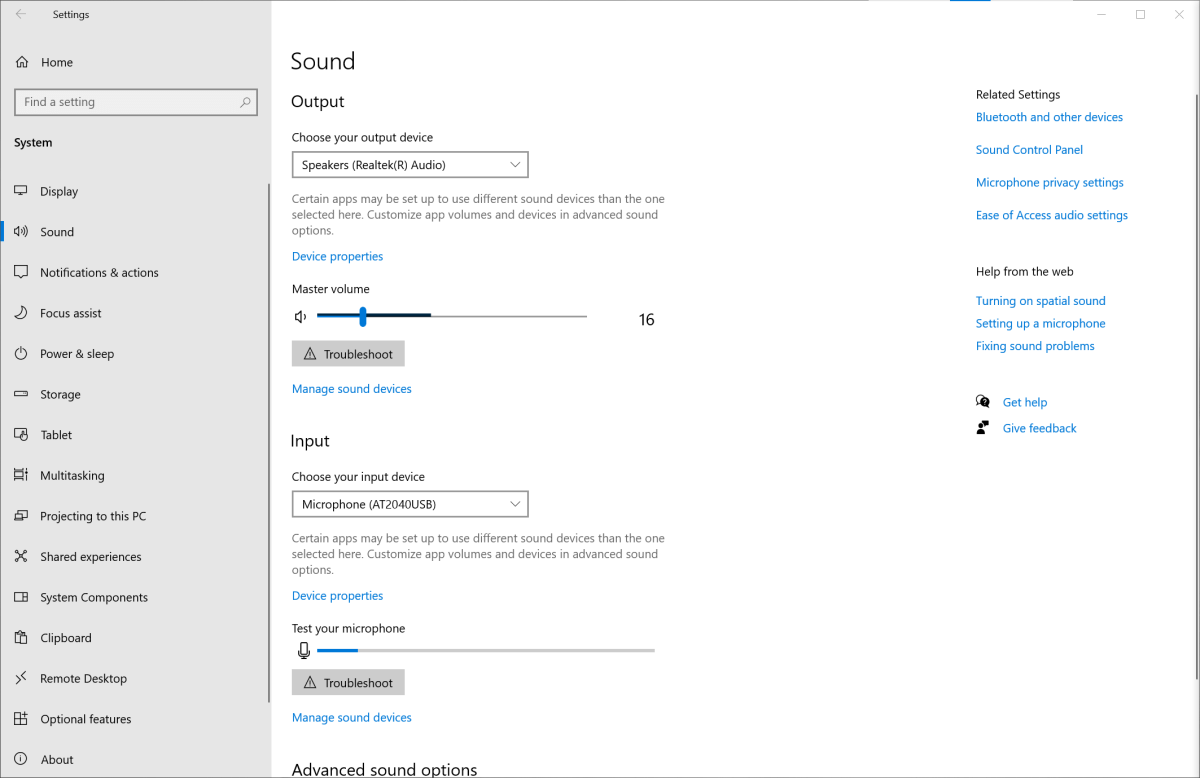Image resolution: width=1200 pixels, height=778 pixels.
Task: Click the speaker icon beside master volume
Action: 300,316
